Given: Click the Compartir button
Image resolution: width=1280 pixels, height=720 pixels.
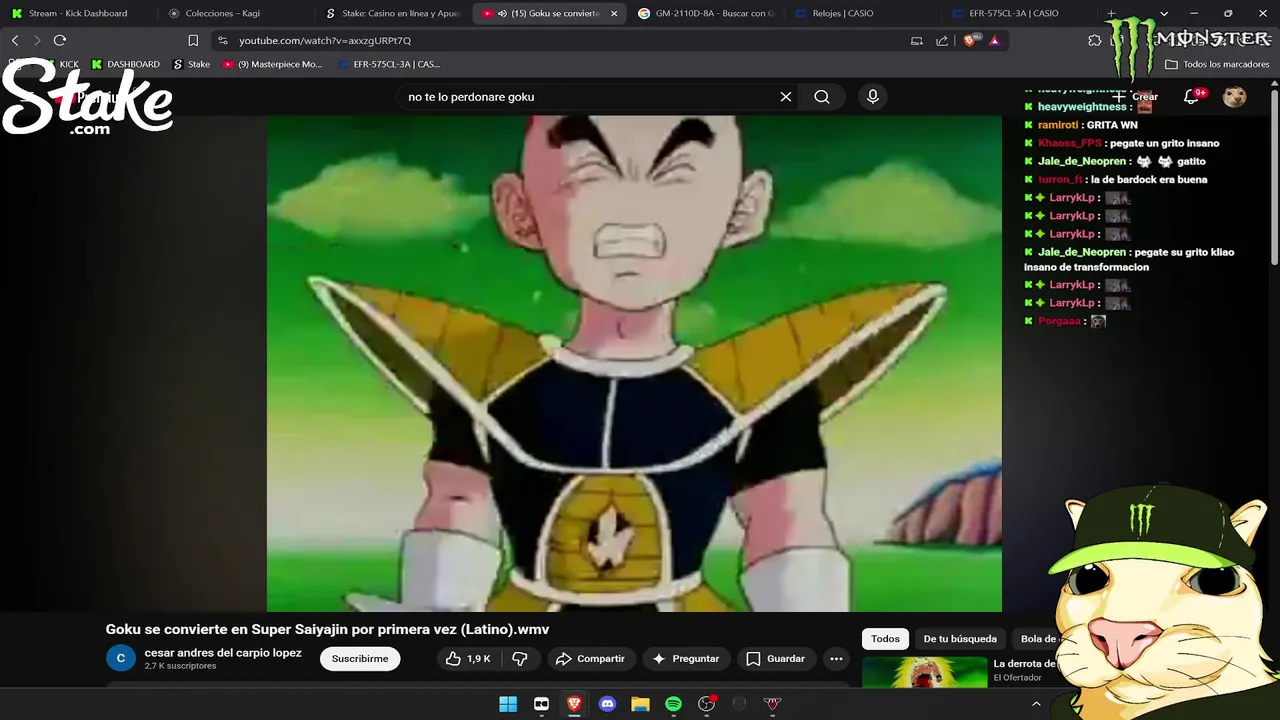Looking at the screenshot, I should pyautogui.click(x=590, y=658).
